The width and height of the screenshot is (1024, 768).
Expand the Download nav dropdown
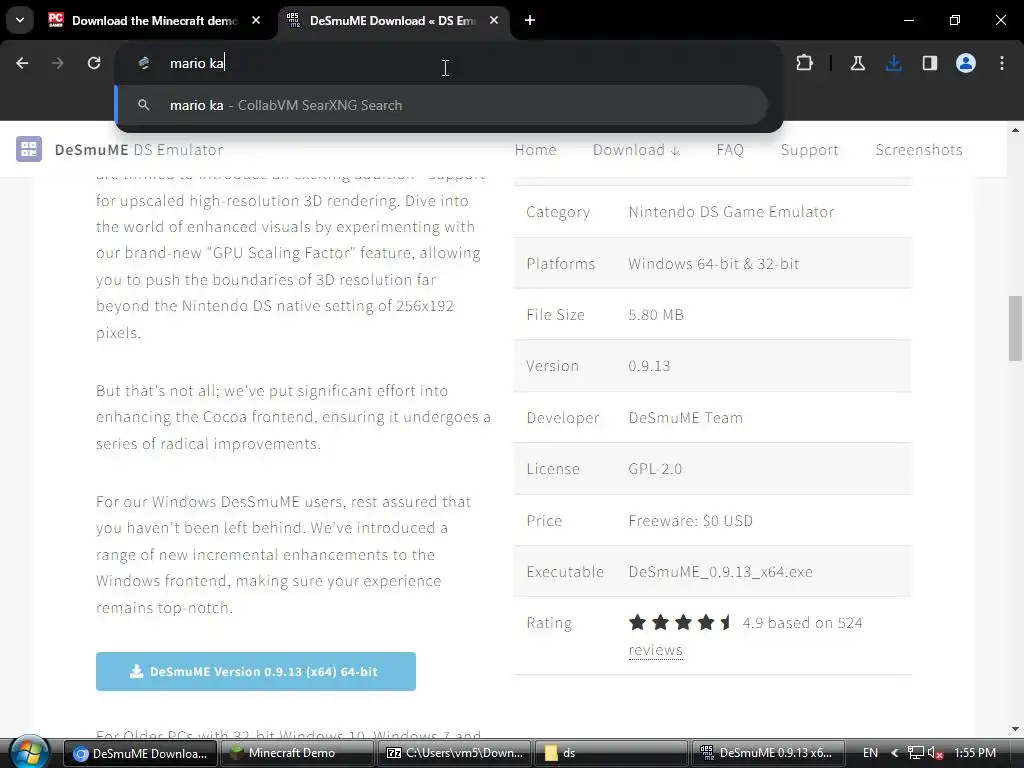coord(636,150)
